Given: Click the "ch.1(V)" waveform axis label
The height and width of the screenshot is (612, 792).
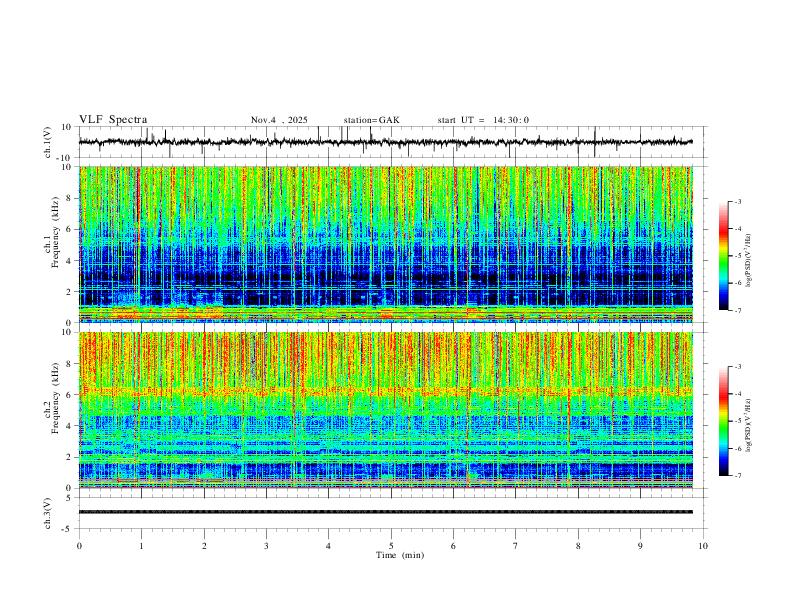Looking at the screenshot, I should coord(47,142).
